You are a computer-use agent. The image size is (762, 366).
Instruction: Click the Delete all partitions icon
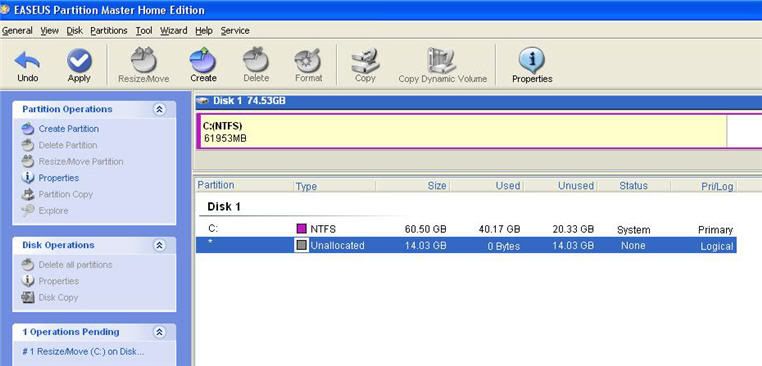pos(28,265)
